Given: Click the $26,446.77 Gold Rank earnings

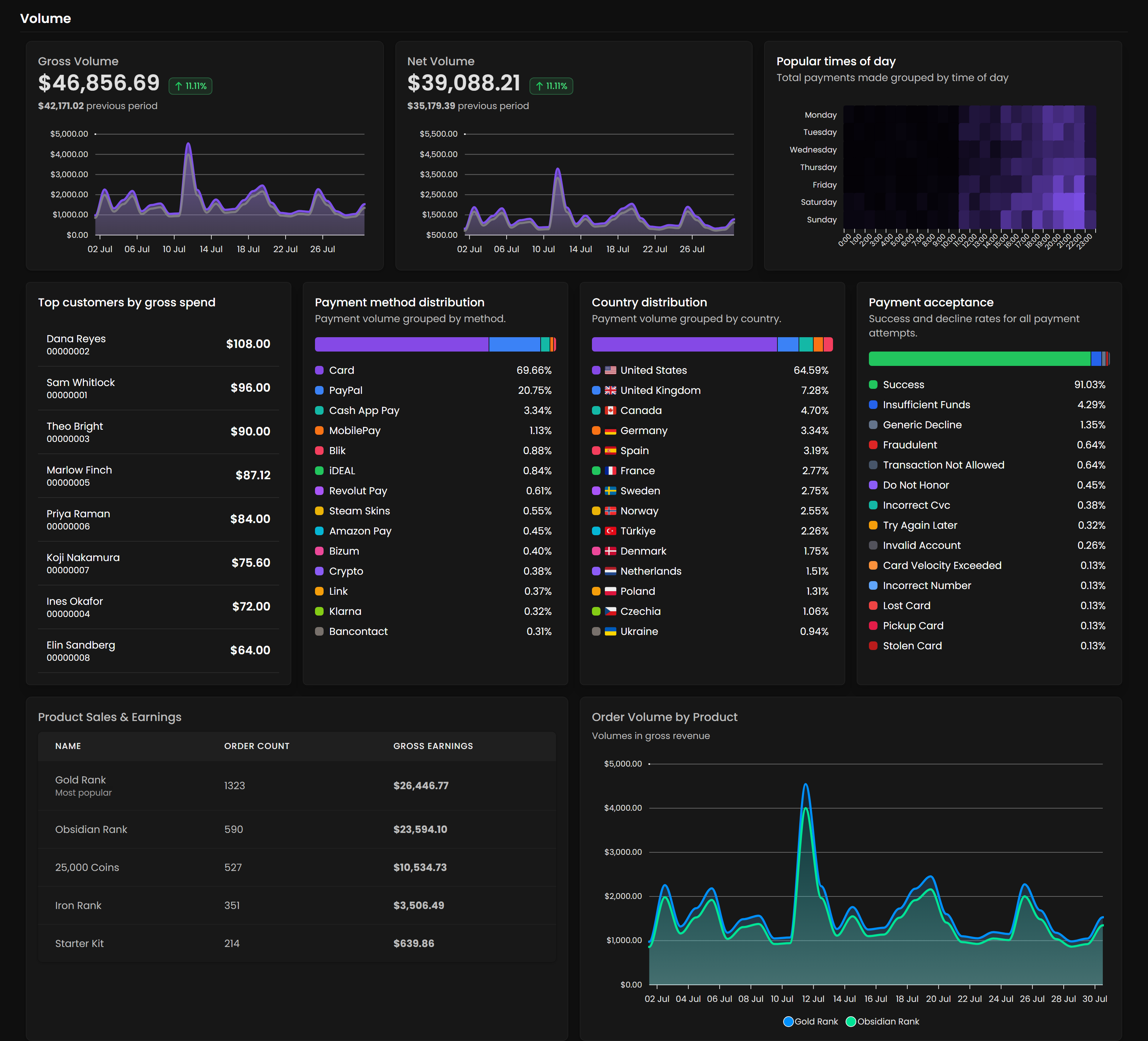Looking at the screenshot, I should pyautogui.click(x=421, y=786).
